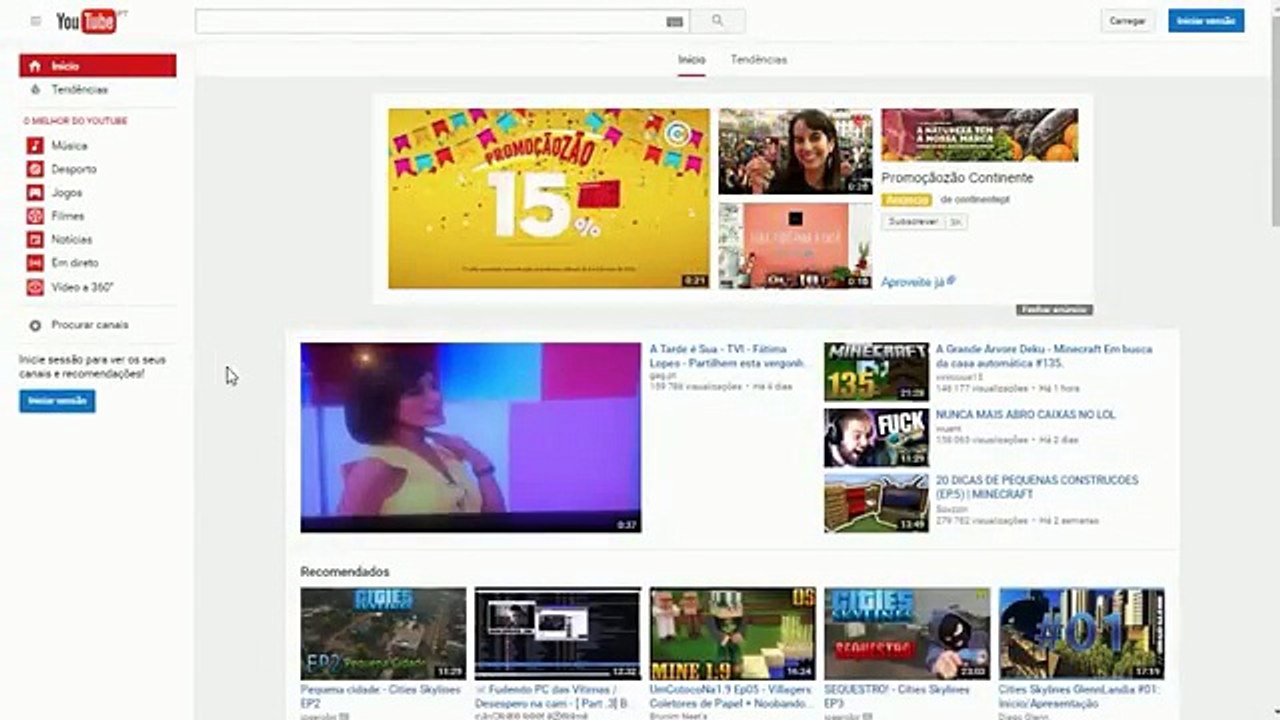
Task: Open A Grande Árvore Deku video title
Action: 1044,356
